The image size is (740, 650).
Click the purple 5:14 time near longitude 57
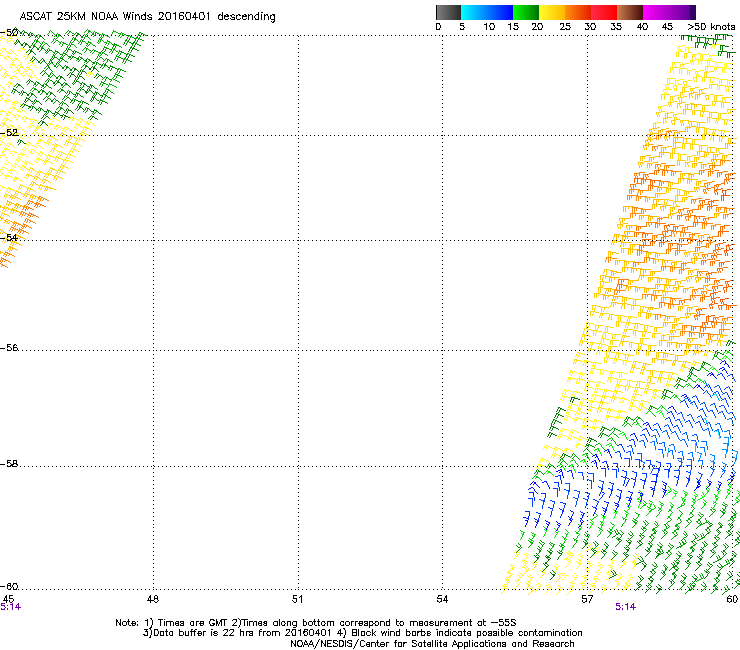[625, 607]
